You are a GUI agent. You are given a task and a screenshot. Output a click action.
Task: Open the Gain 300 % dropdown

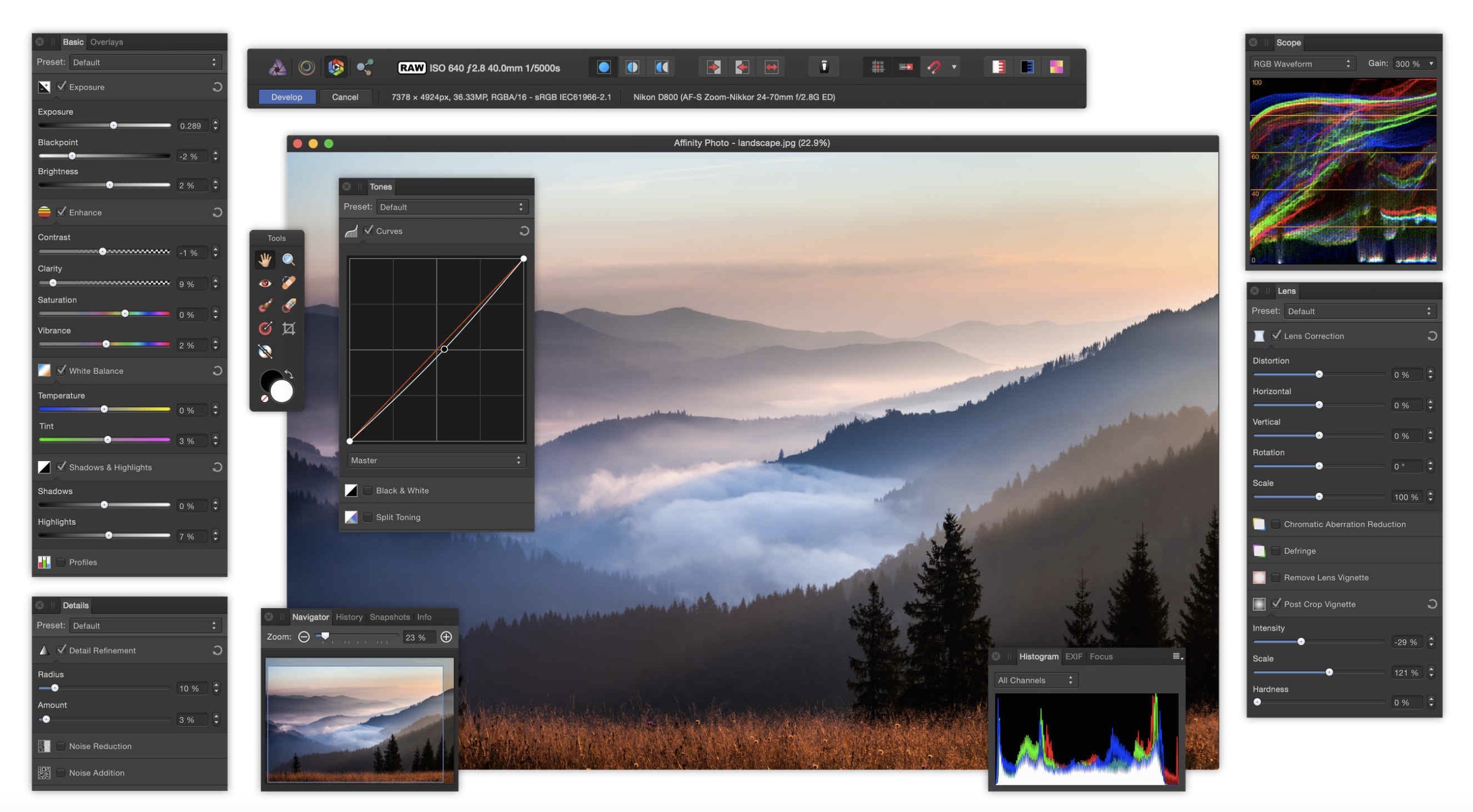pyautogui.click(x=1413, y=64)
